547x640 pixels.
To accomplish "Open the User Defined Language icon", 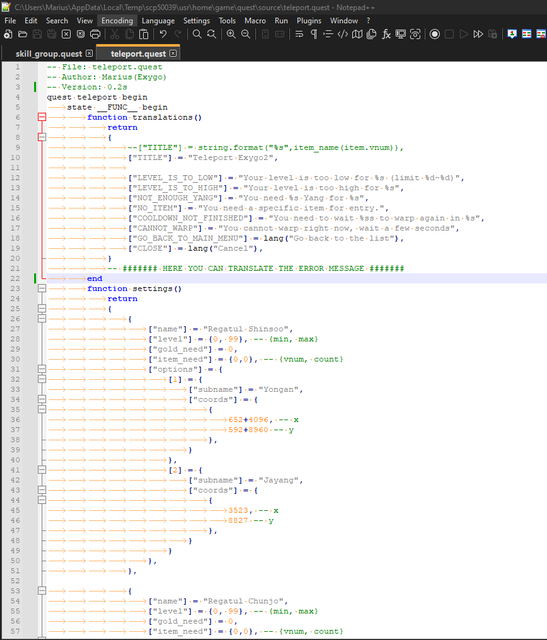I will [x=343, y=34].
